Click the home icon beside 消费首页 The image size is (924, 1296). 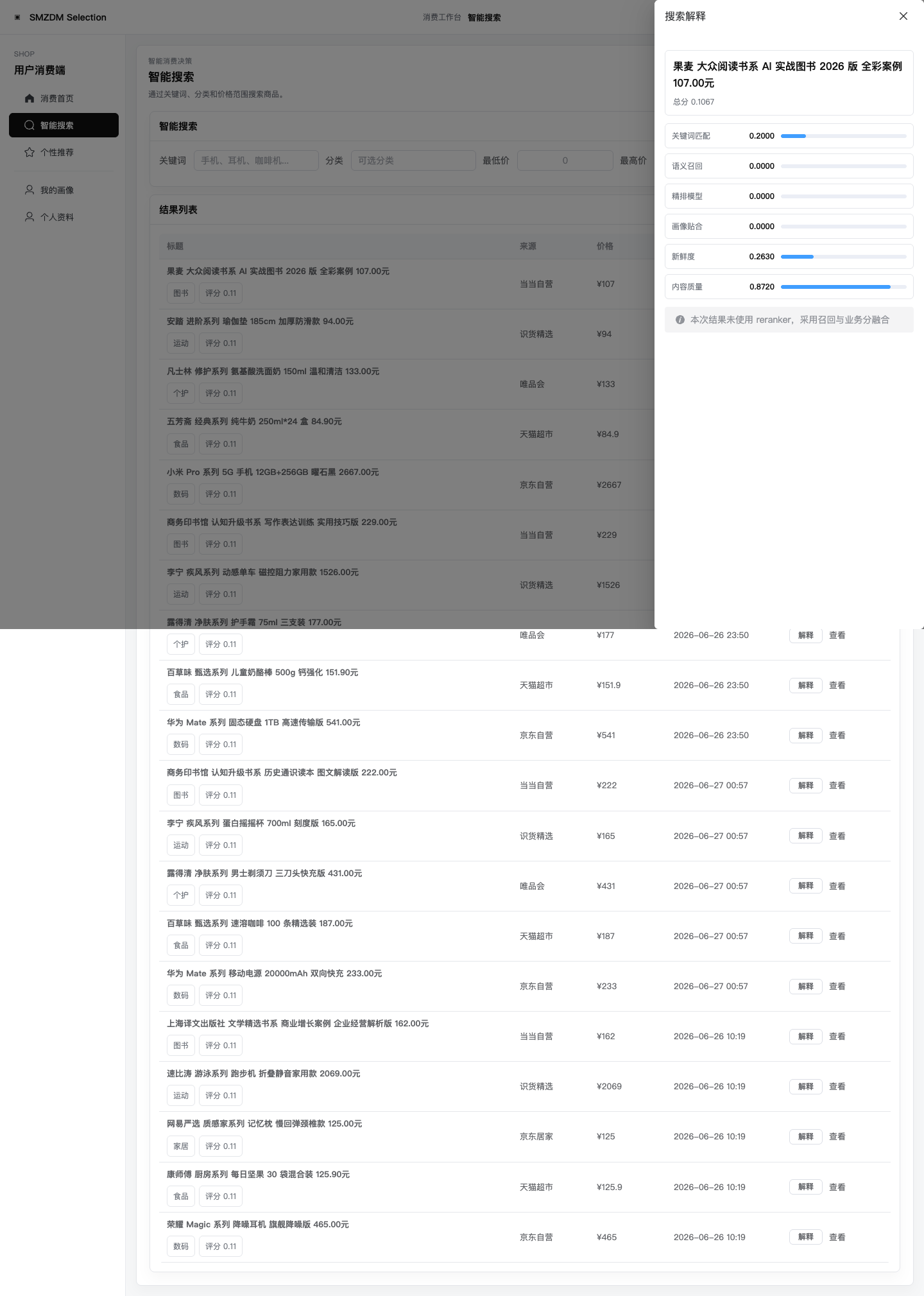30,98
